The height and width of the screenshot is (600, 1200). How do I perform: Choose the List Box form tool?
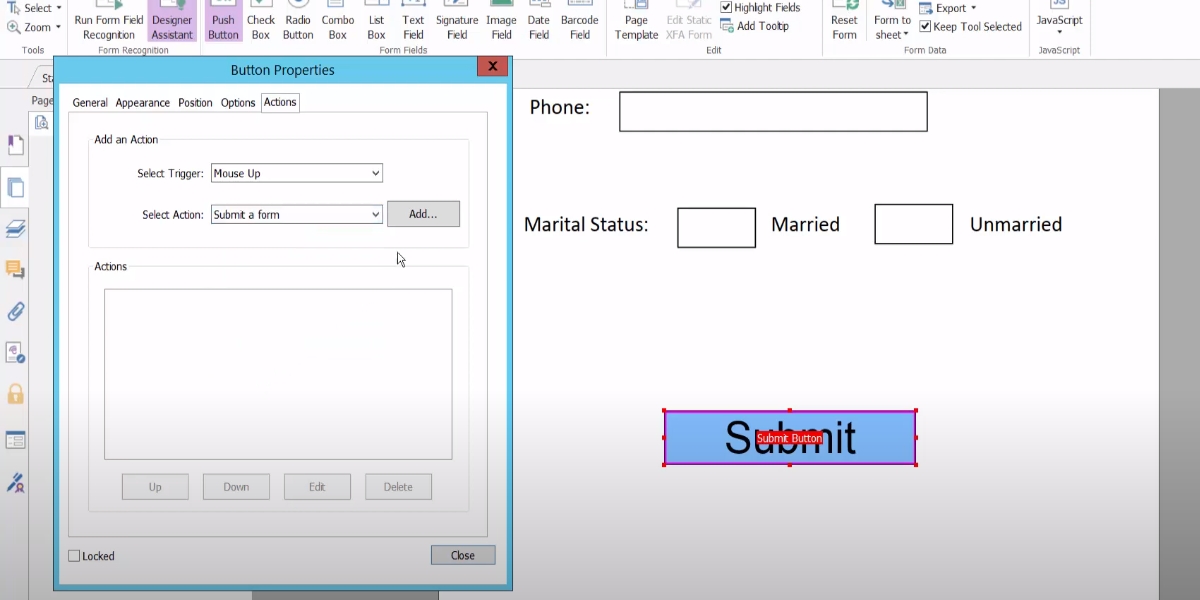(376, 21)
